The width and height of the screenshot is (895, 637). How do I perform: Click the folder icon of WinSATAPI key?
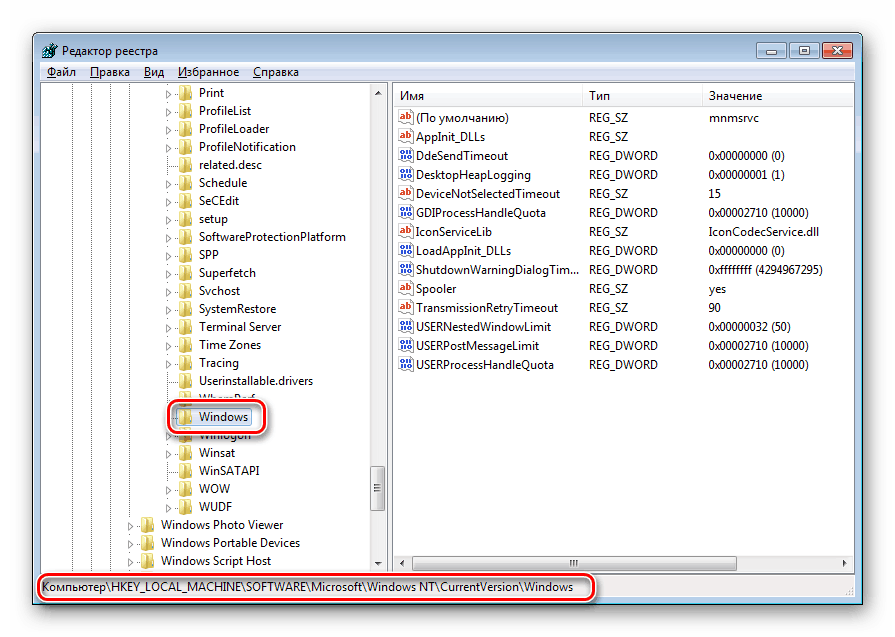click(186, 471)
